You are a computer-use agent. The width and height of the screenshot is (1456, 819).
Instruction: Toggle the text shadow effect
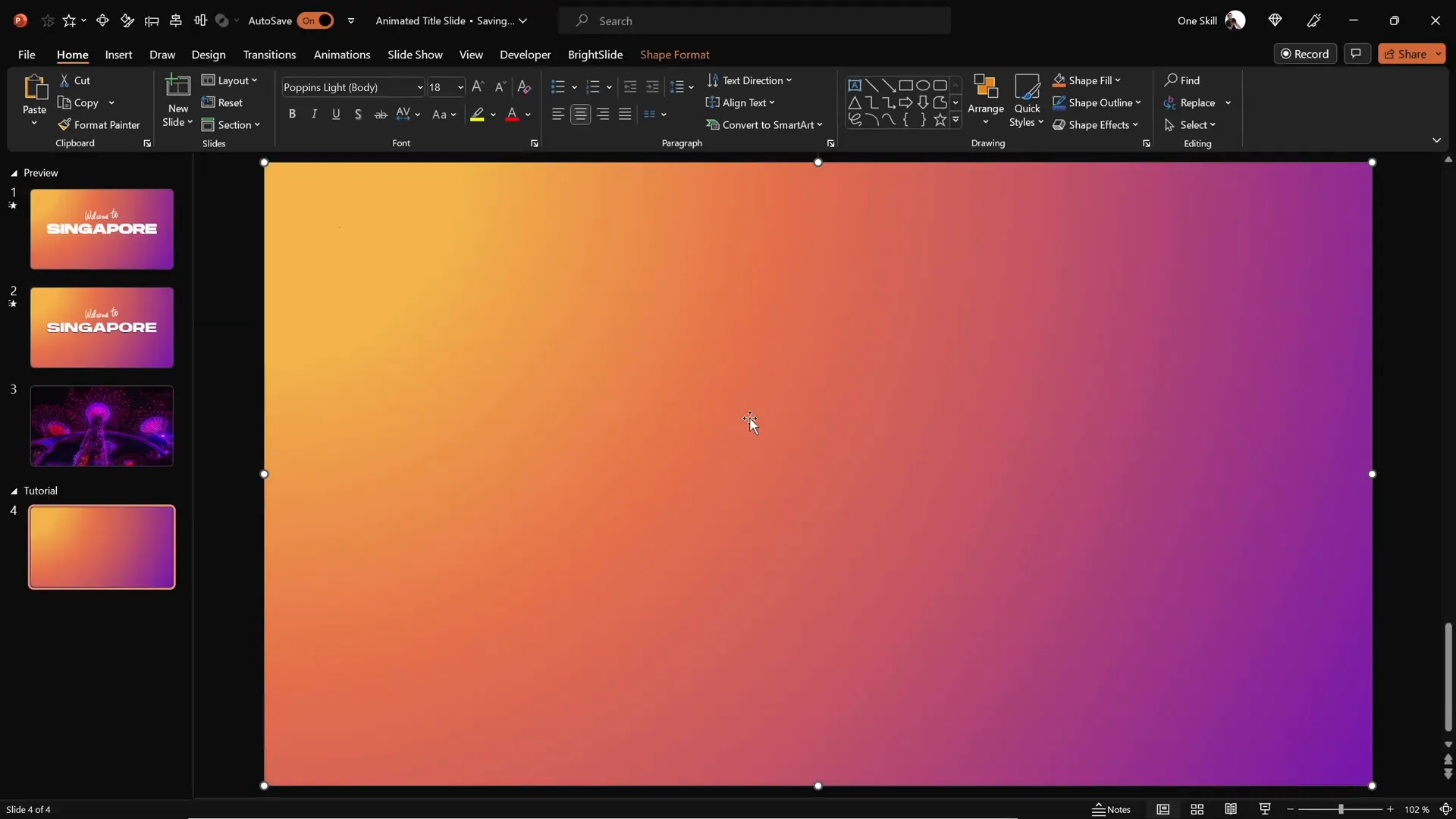pos(359,114)
